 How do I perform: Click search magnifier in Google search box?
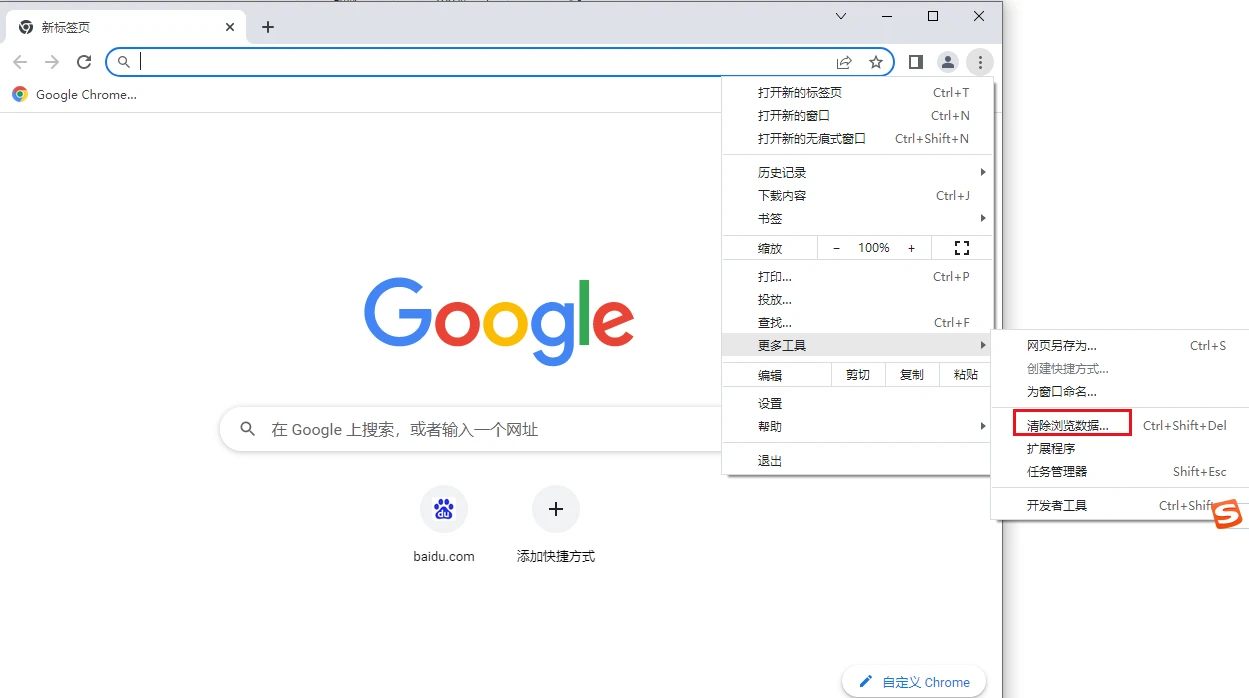(x=248, y=429)
